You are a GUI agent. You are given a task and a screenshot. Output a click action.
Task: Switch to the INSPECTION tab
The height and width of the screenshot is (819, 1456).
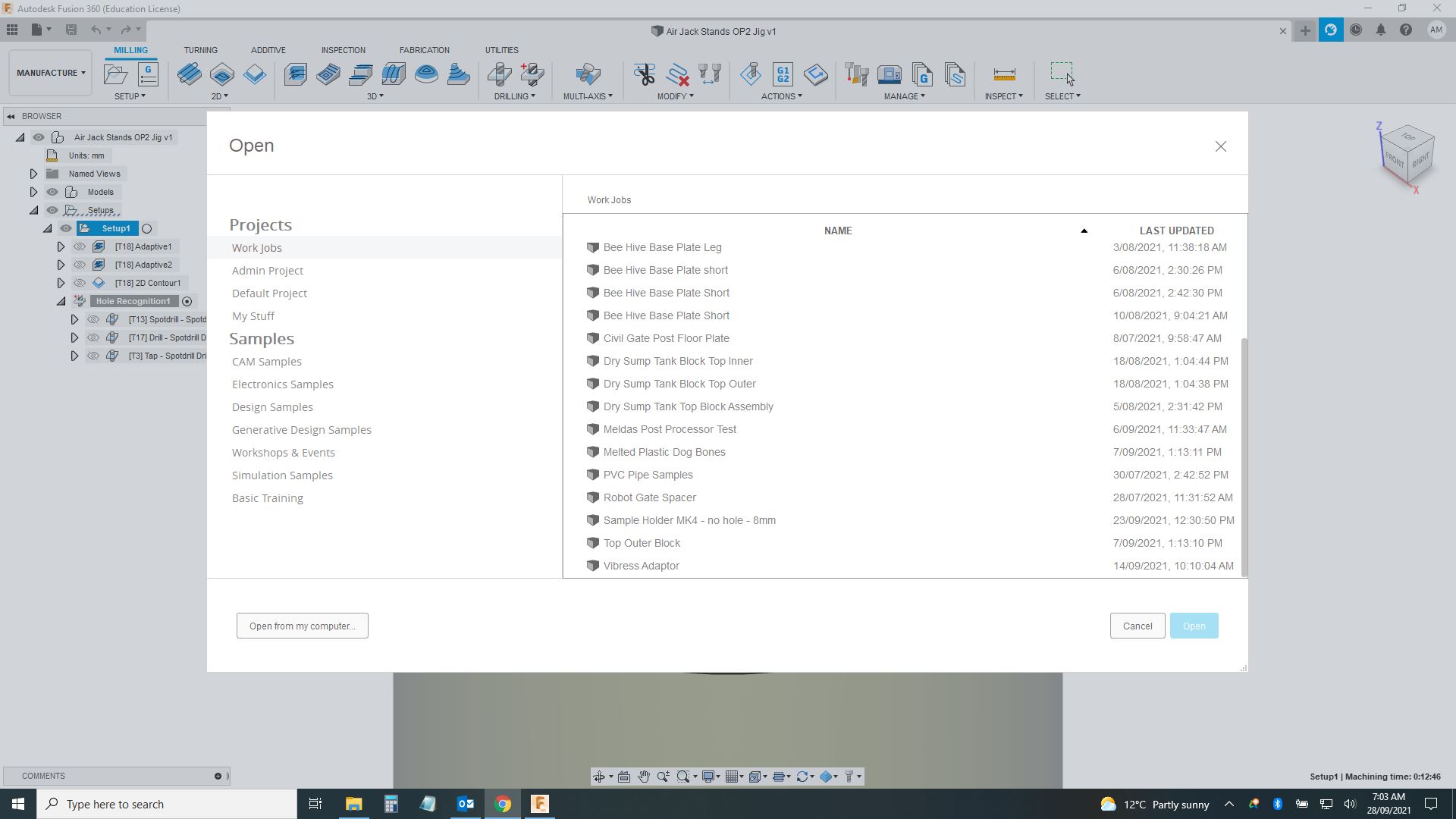coord(343,50)
